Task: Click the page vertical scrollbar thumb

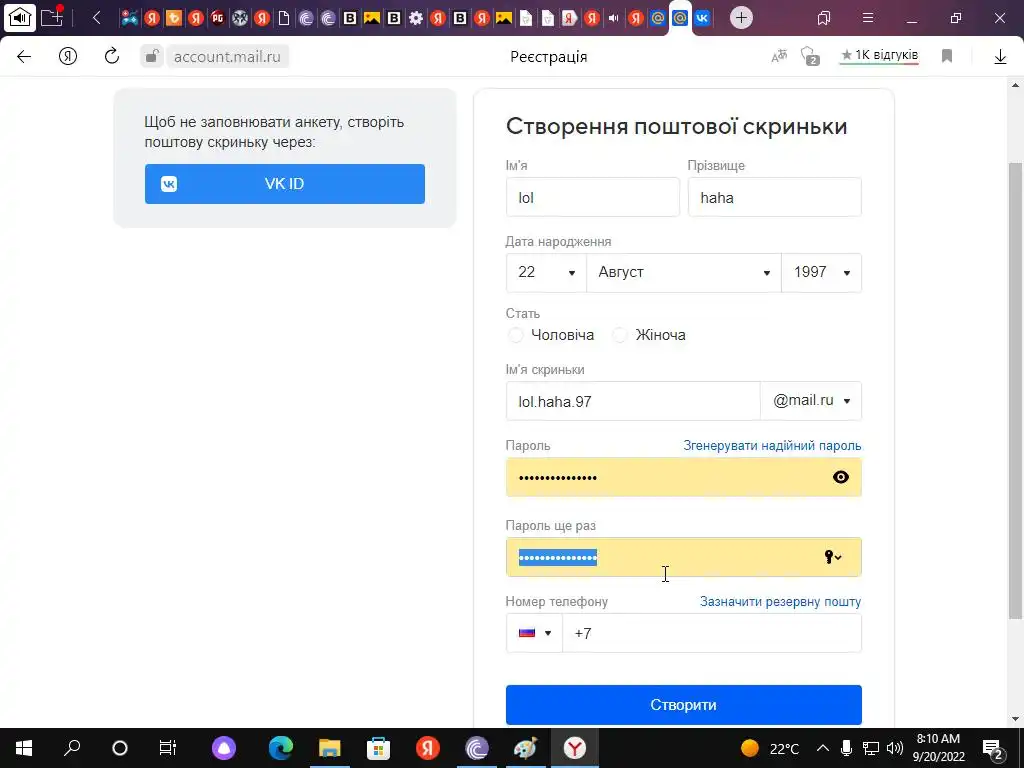Action: (1015, 390)
